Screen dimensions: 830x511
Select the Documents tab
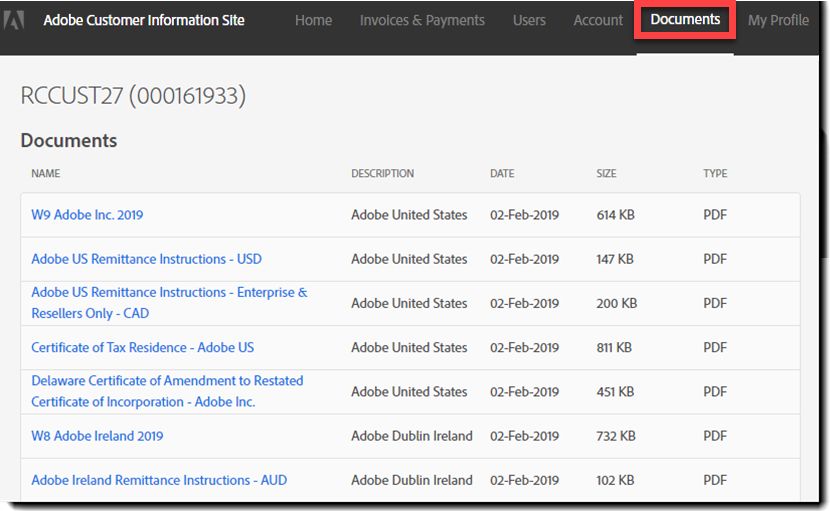tap(685, 20)
